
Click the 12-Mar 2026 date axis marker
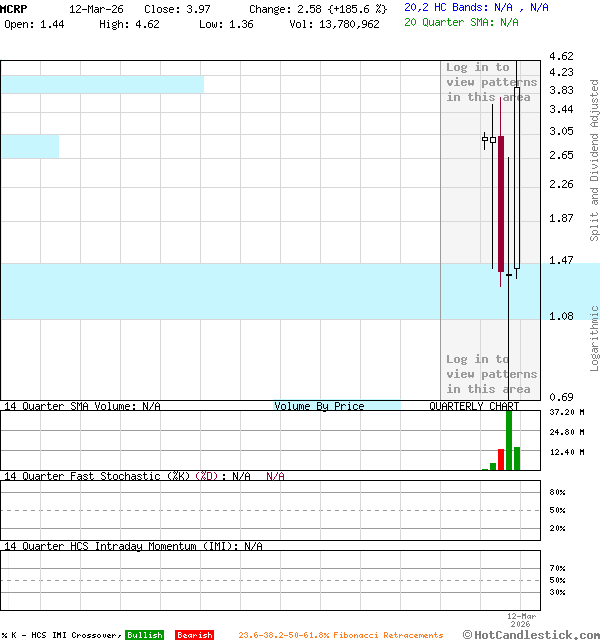[521, 619]
